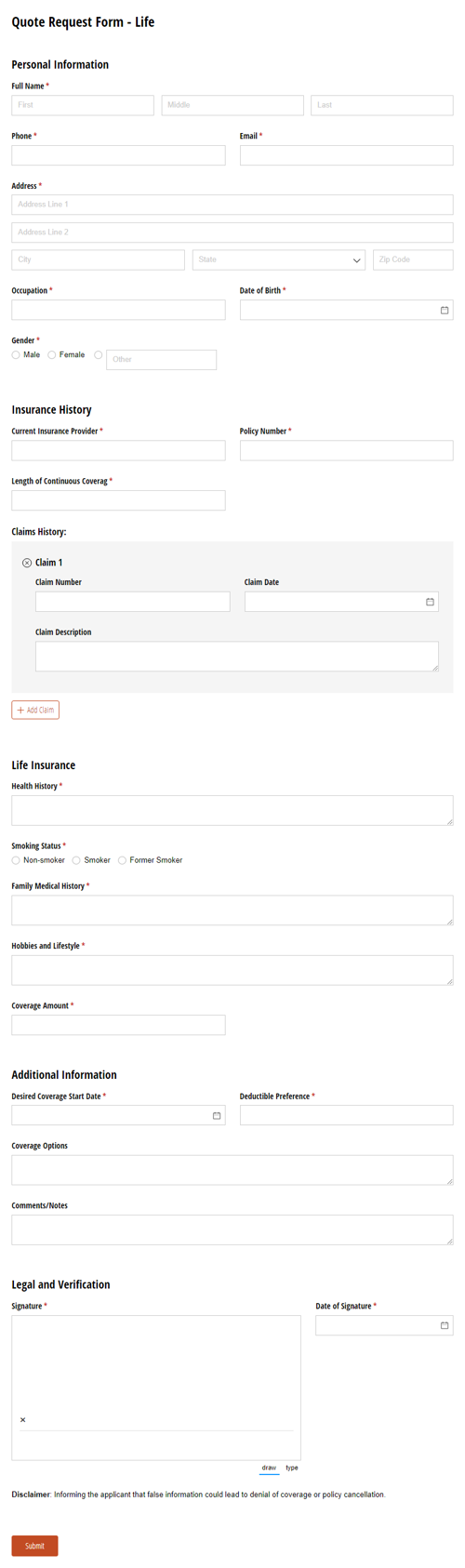465x1568 pixels.
Task: Focus the Deductible Preference field
Action: click(347, 1115)
